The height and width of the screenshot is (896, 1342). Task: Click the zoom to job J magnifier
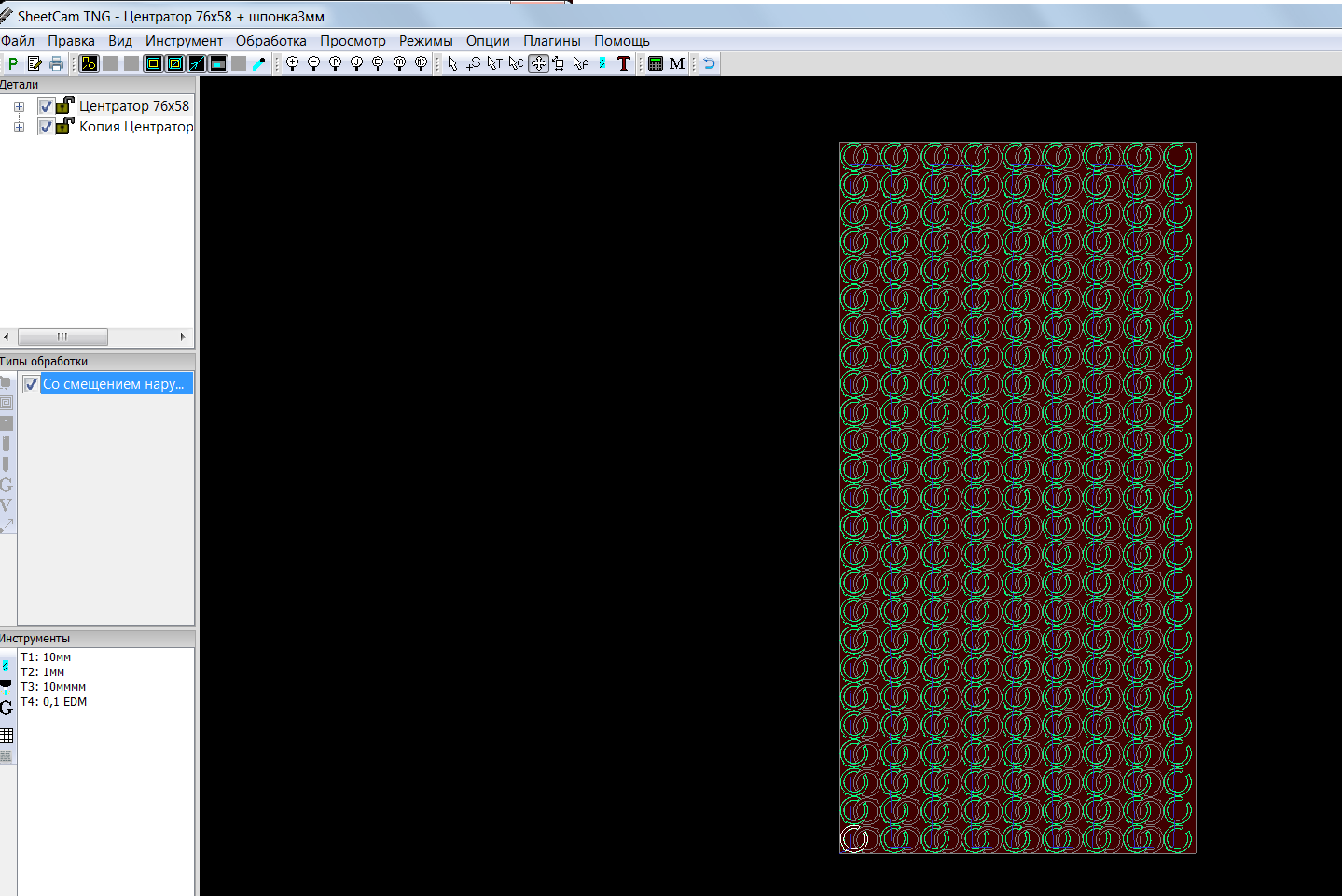[x=356, y=63]
